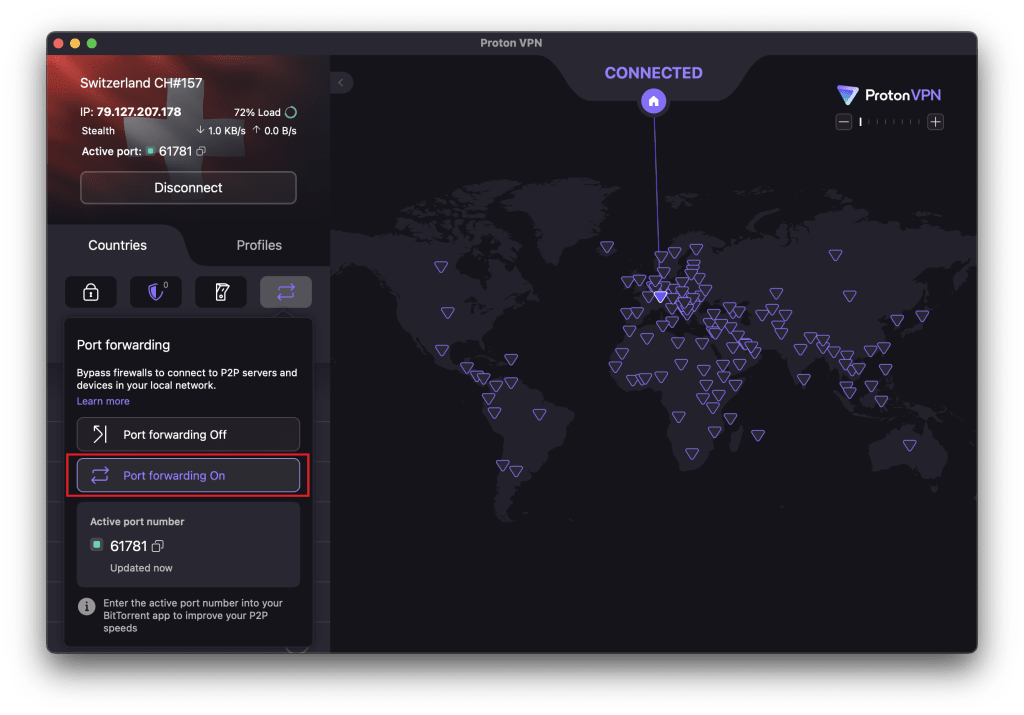Click the info icon beside BitTorrent tip

point(86,607)
